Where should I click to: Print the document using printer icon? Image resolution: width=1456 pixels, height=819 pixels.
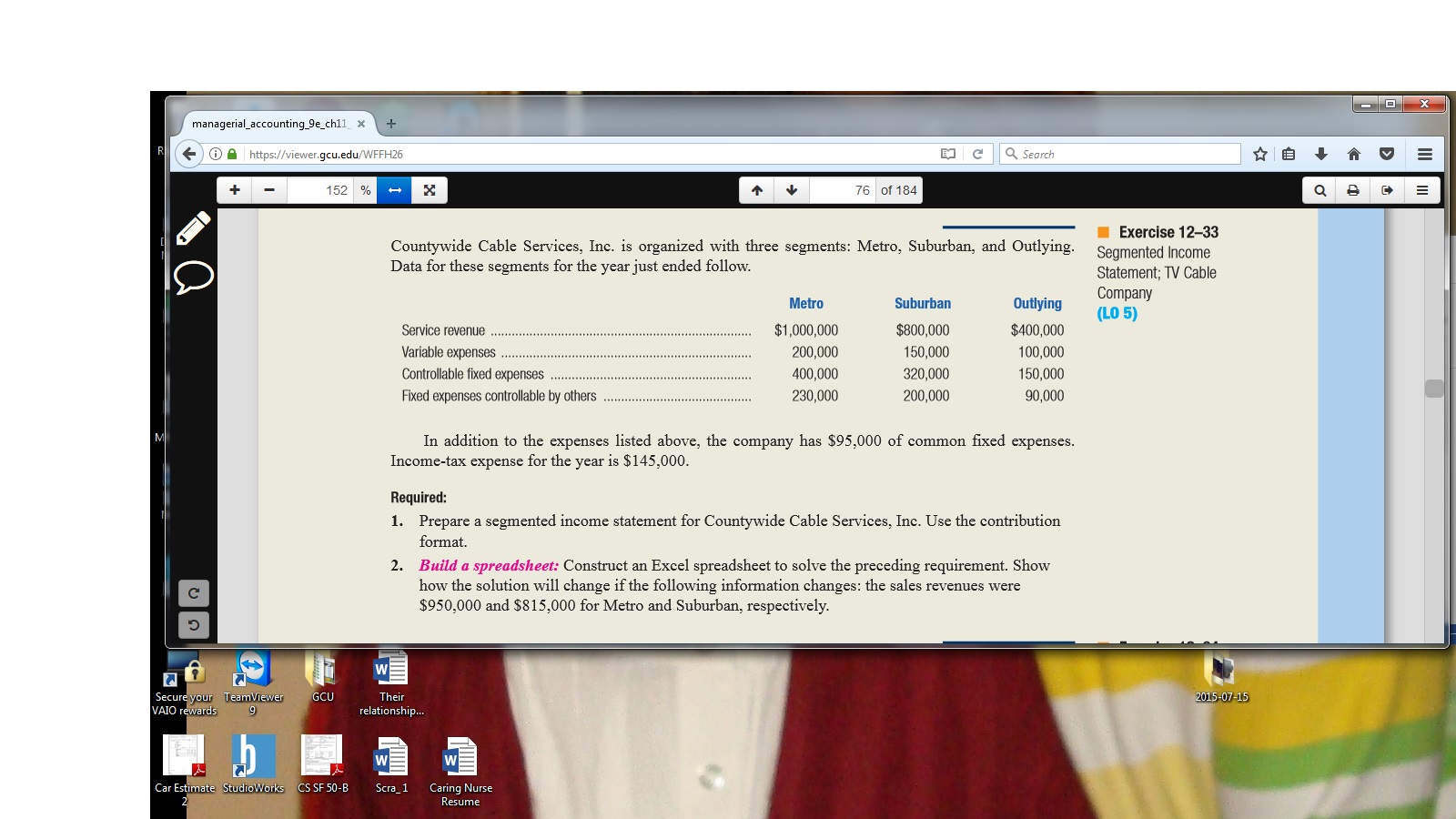[x=1353, y=190]
